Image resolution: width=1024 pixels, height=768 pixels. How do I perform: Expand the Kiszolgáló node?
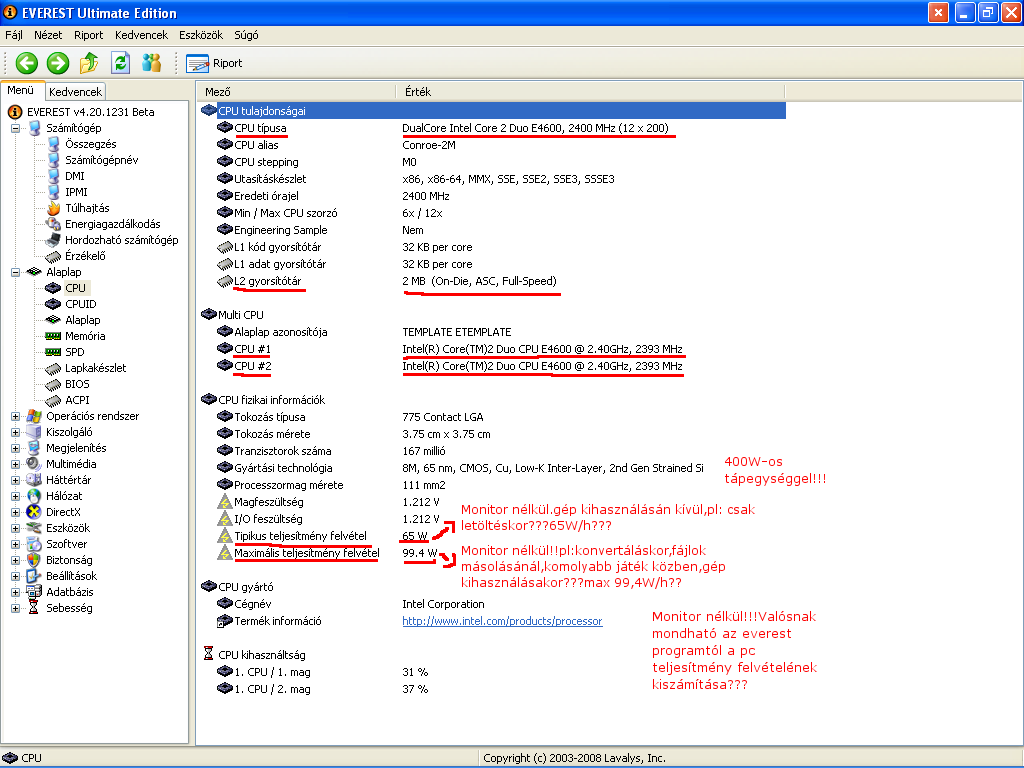pos(15,432)
